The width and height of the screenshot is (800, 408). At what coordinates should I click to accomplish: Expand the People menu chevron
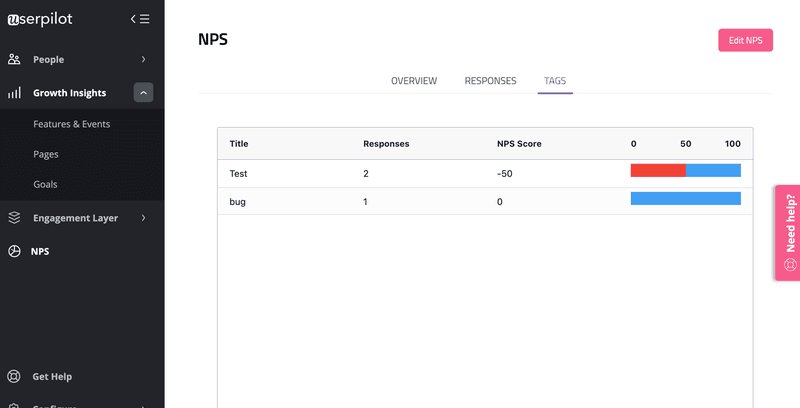pyautogui.click(x=143, y=59)
